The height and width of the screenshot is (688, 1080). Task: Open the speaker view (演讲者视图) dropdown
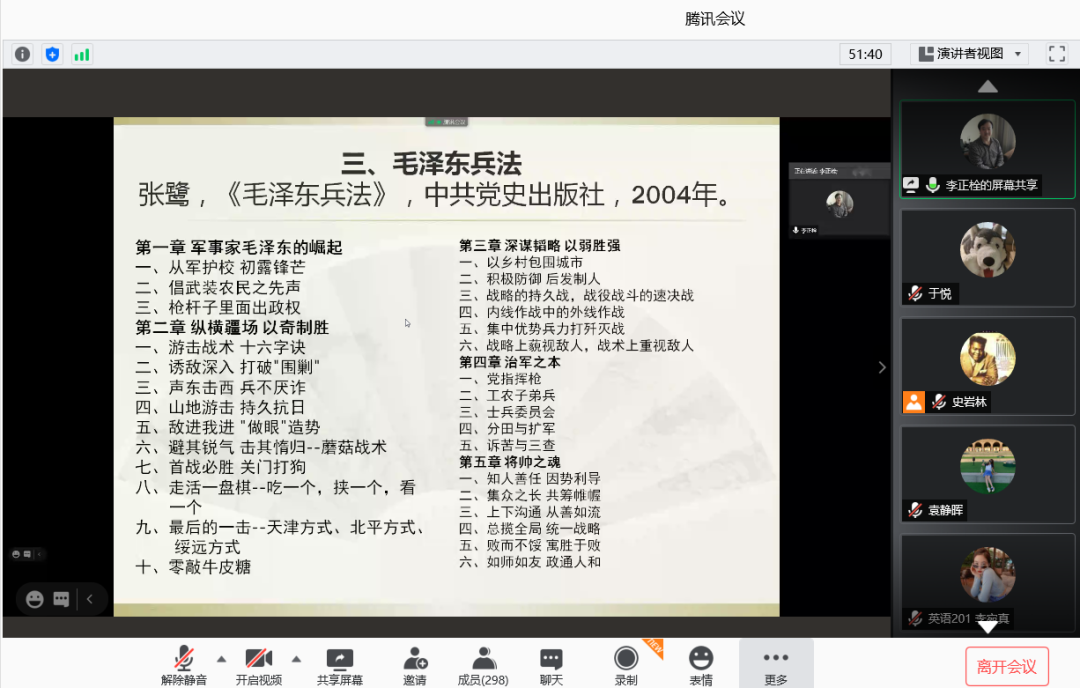(x=970, y=54)
